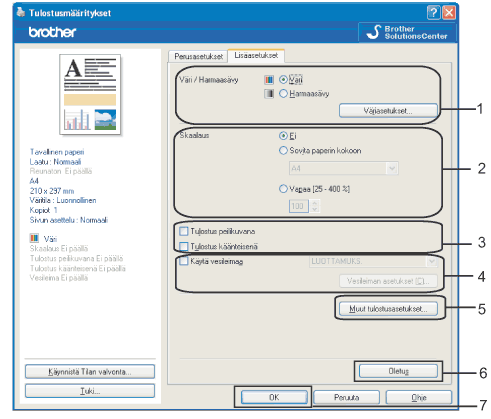The height and width of the screenshot is (419, 491).
Task: Increase the scaling percent stepper
Action: click(314, 203)
